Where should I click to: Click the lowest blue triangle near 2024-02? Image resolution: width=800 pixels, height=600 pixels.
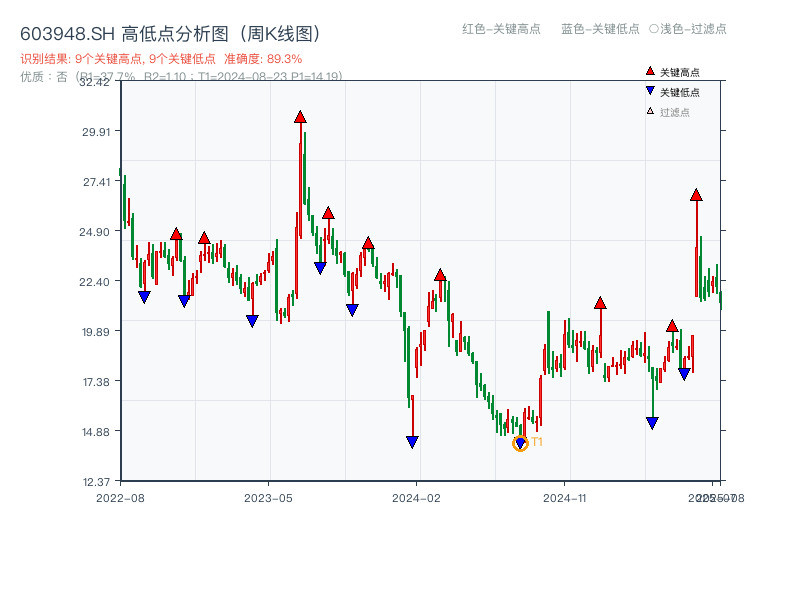413,440
